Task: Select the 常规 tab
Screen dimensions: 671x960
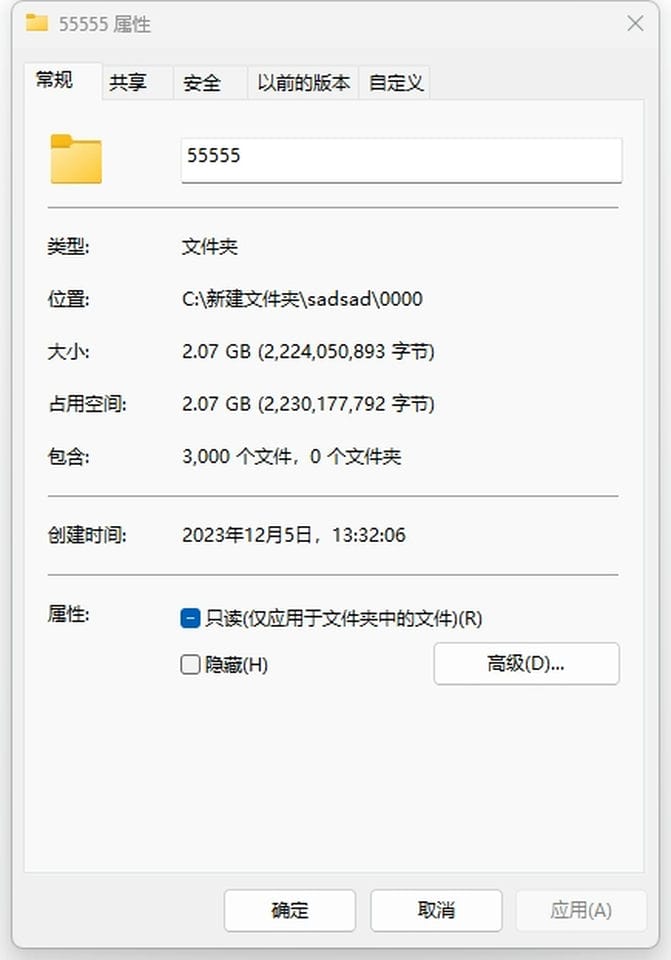Action: (x=63, y=80)
